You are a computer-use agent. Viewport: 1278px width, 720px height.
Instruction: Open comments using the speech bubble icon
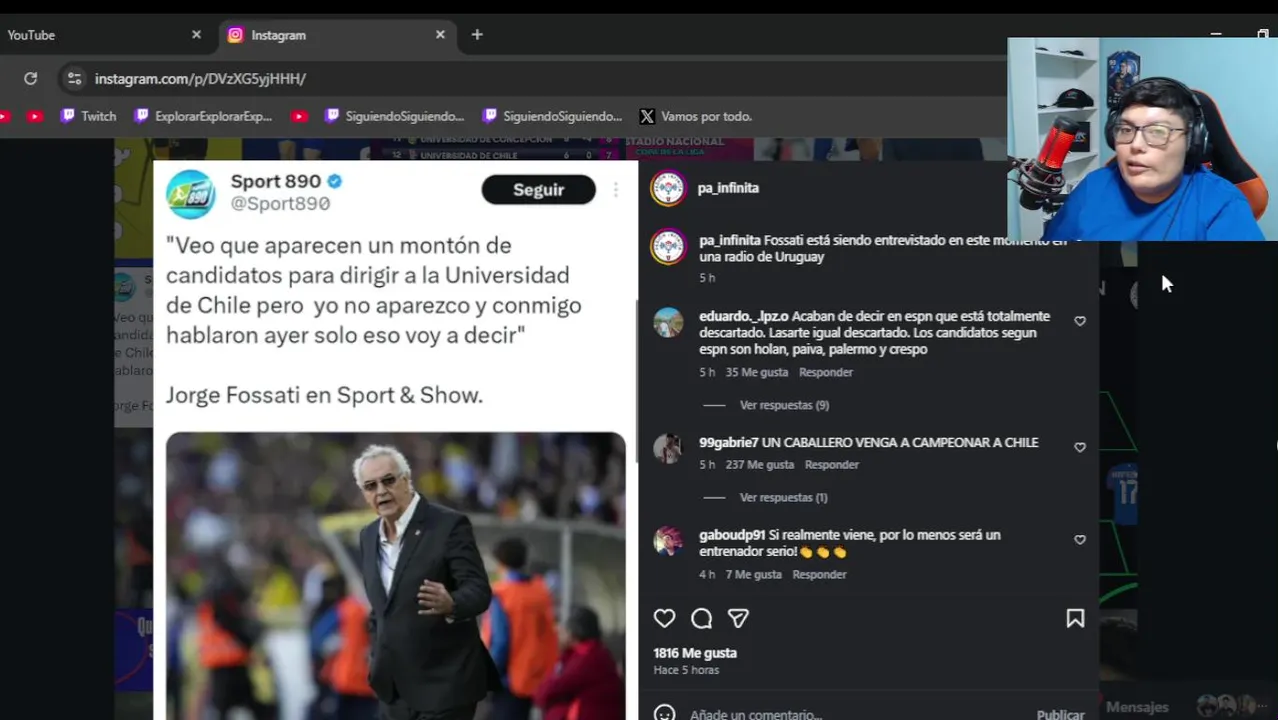[701, 619]
